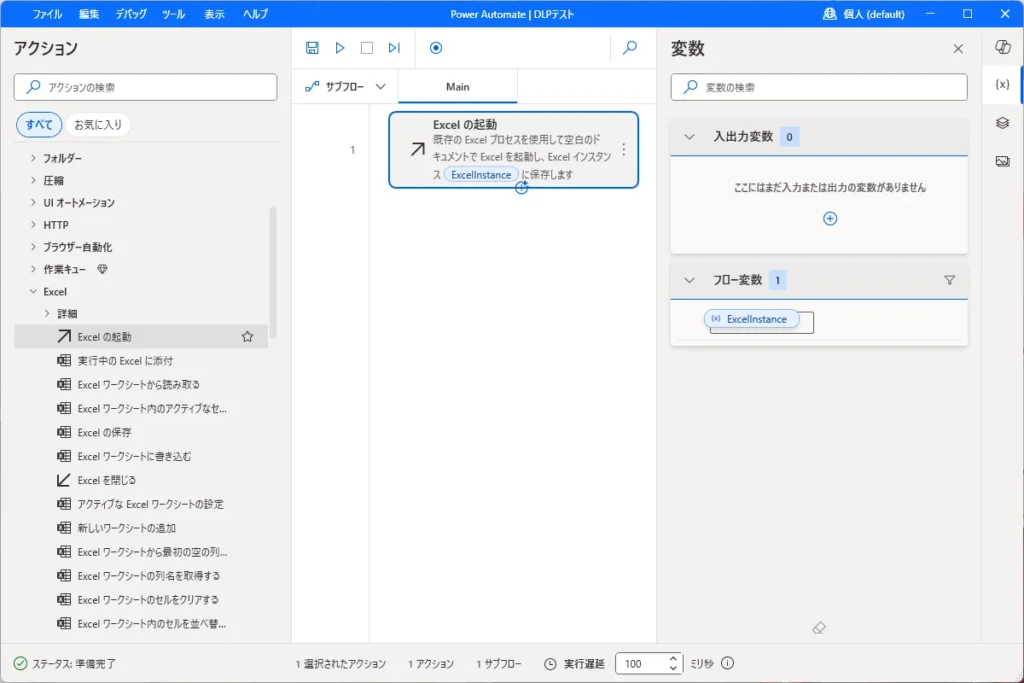Open the 表示 menu

tap(214, 14)
